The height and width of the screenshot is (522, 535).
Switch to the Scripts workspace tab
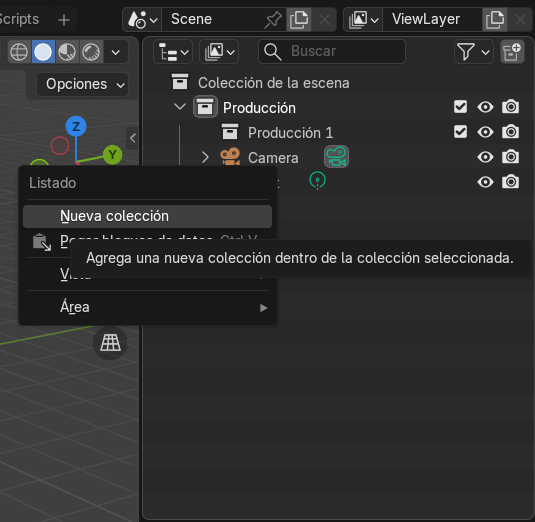click(x=19, y=19)
